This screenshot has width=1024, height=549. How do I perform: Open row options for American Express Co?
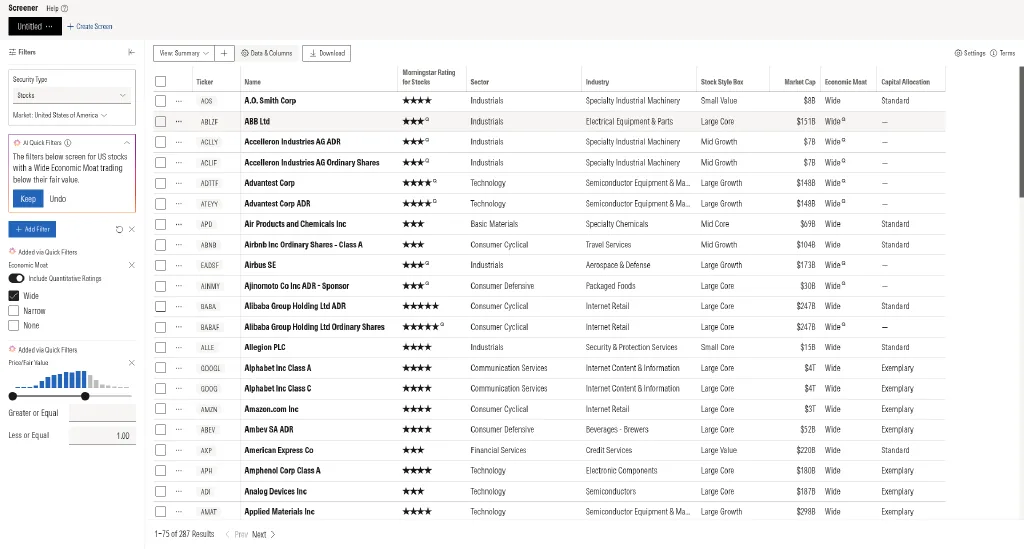tap(178, 450)
